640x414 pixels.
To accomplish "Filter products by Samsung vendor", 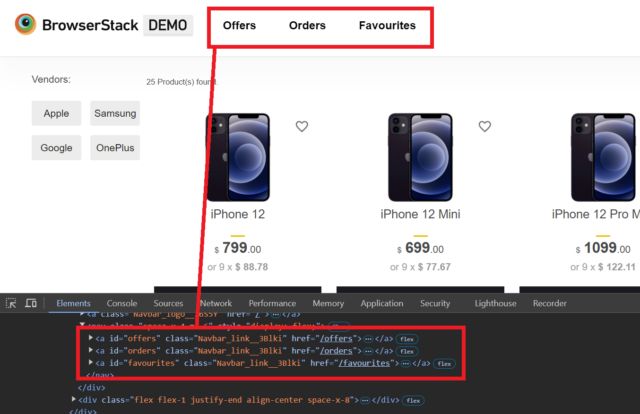I will pos(115,113).
